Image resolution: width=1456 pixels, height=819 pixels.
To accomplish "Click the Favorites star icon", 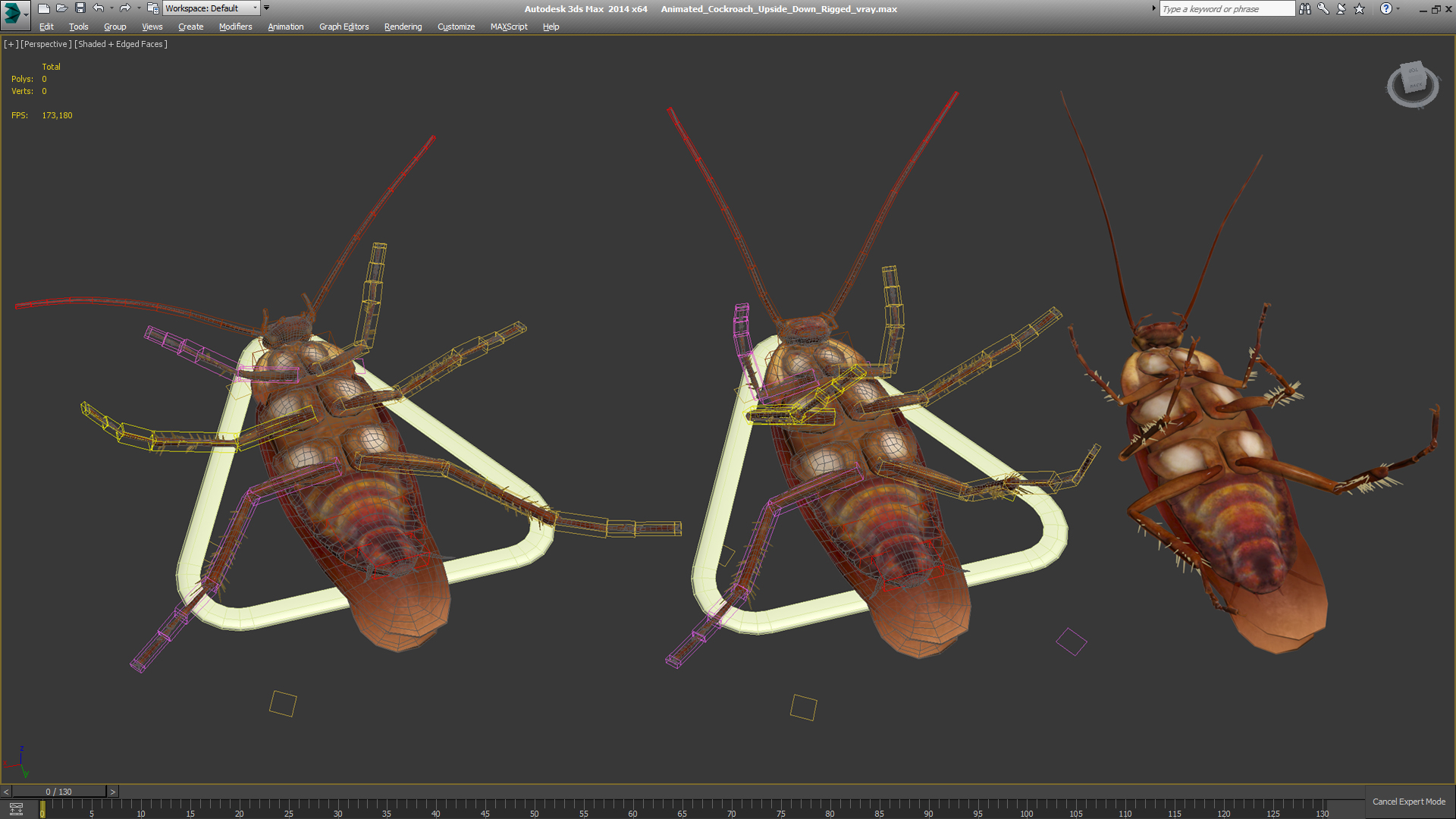I will 1360,8.
